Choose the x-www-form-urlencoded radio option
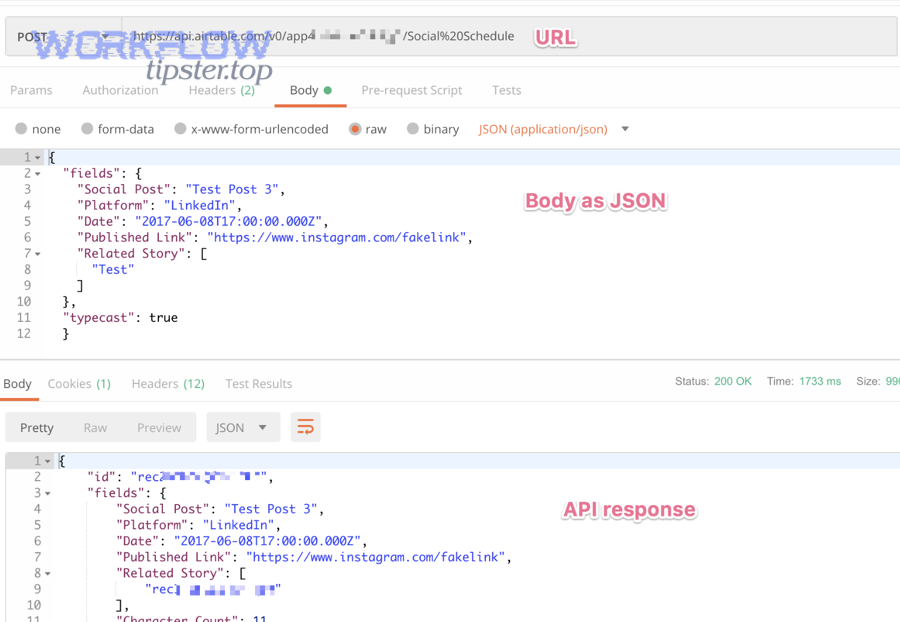Image resolution: width=900 pixels, height=622 pixels. (180, 129)
